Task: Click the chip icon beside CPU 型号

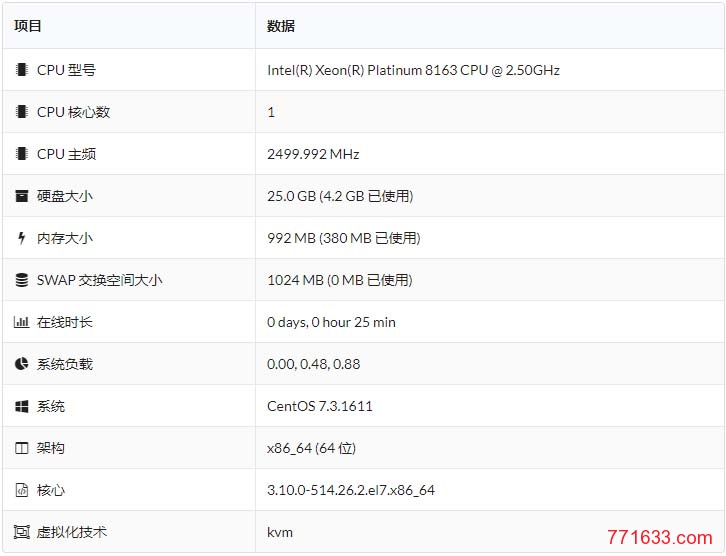Action: point(21,70)
